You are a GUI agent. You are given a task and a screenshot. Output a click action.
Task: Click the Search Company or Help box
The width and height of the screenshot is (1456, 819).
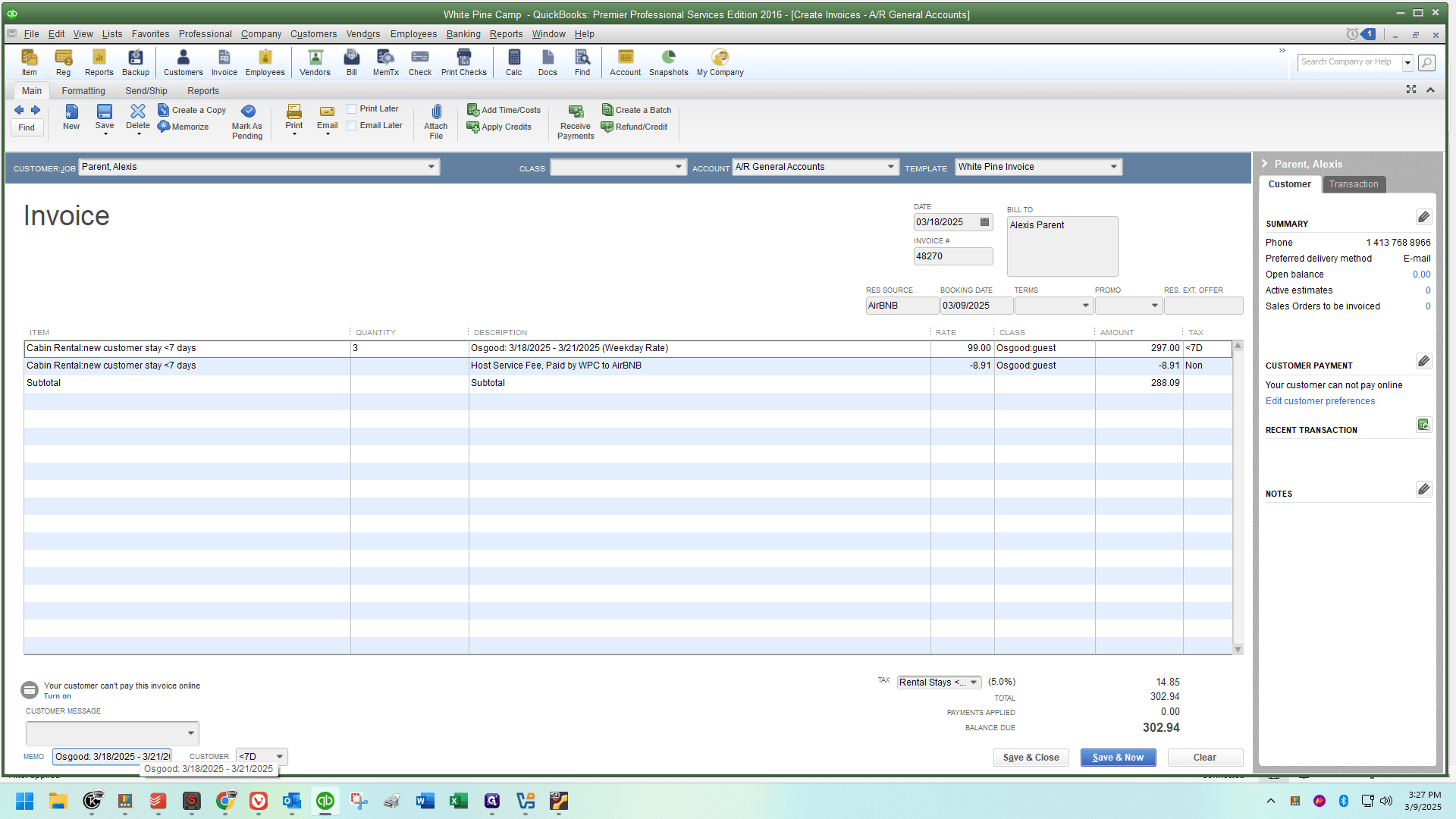[x=1349, y=62]
